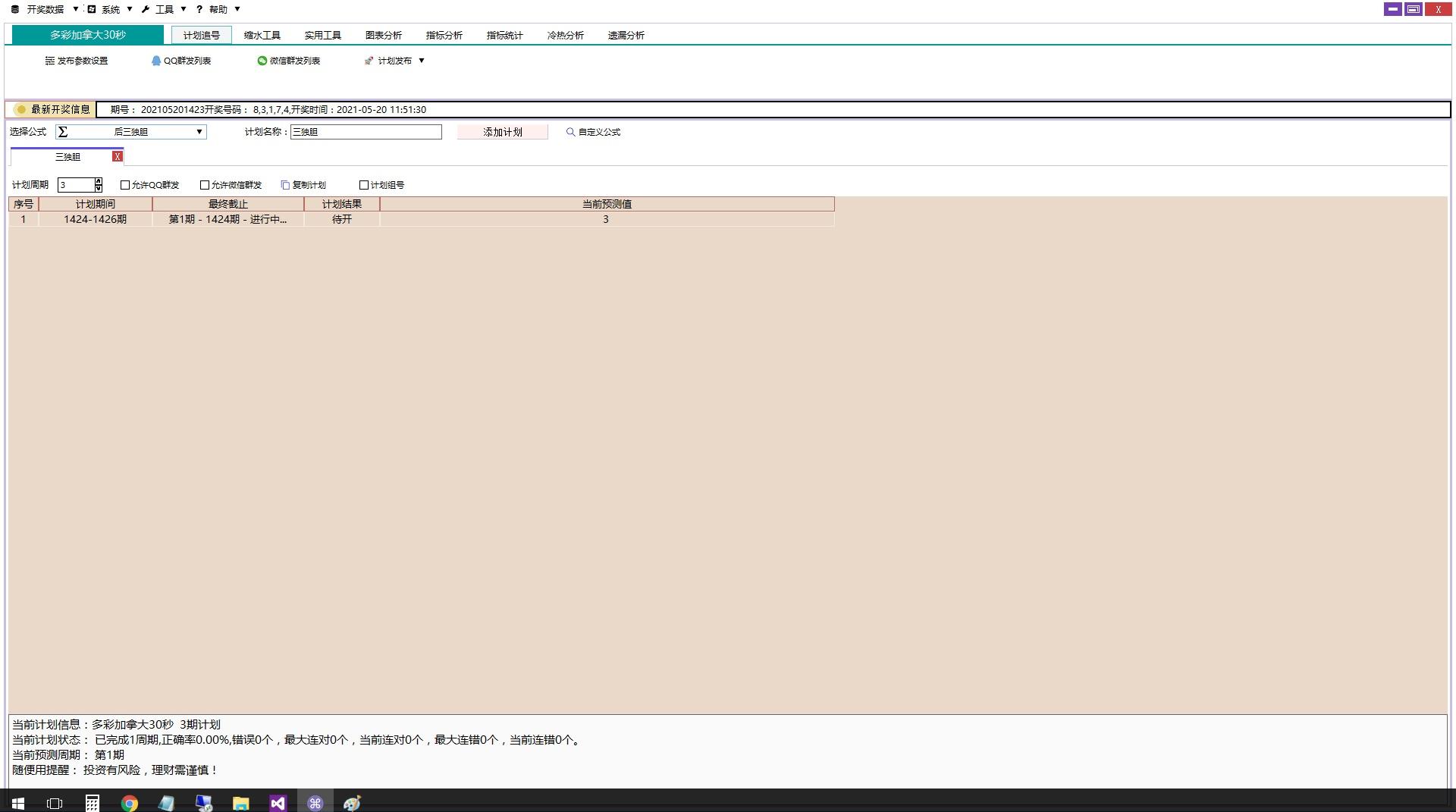Switch to the 指标统计 tab
Image resolution: width=1456 pixels, height=812 pixels.
click(505, 35)
